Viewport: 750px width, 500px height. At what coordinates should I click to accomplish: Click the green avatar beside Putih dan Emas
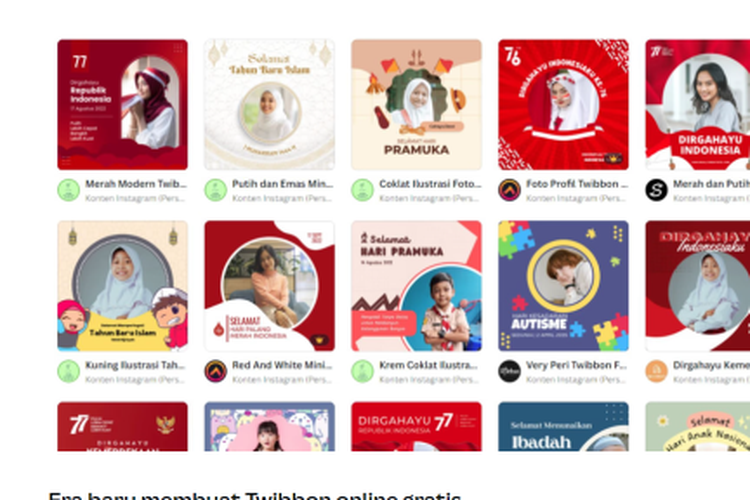[216, 190]
